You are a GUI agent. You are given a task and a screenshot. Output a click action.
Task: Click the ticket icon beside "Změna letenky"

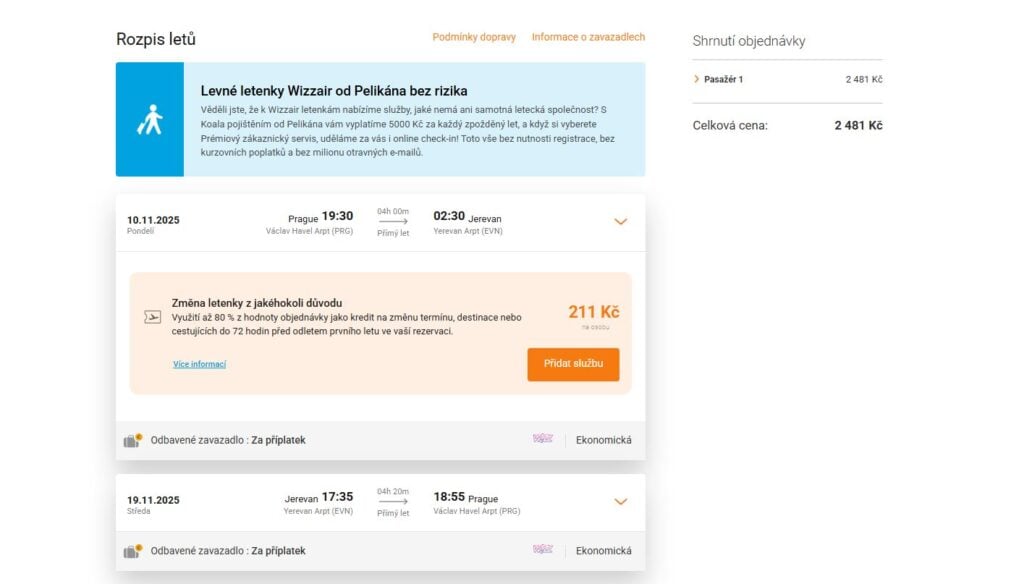click(x=152, y=317)
